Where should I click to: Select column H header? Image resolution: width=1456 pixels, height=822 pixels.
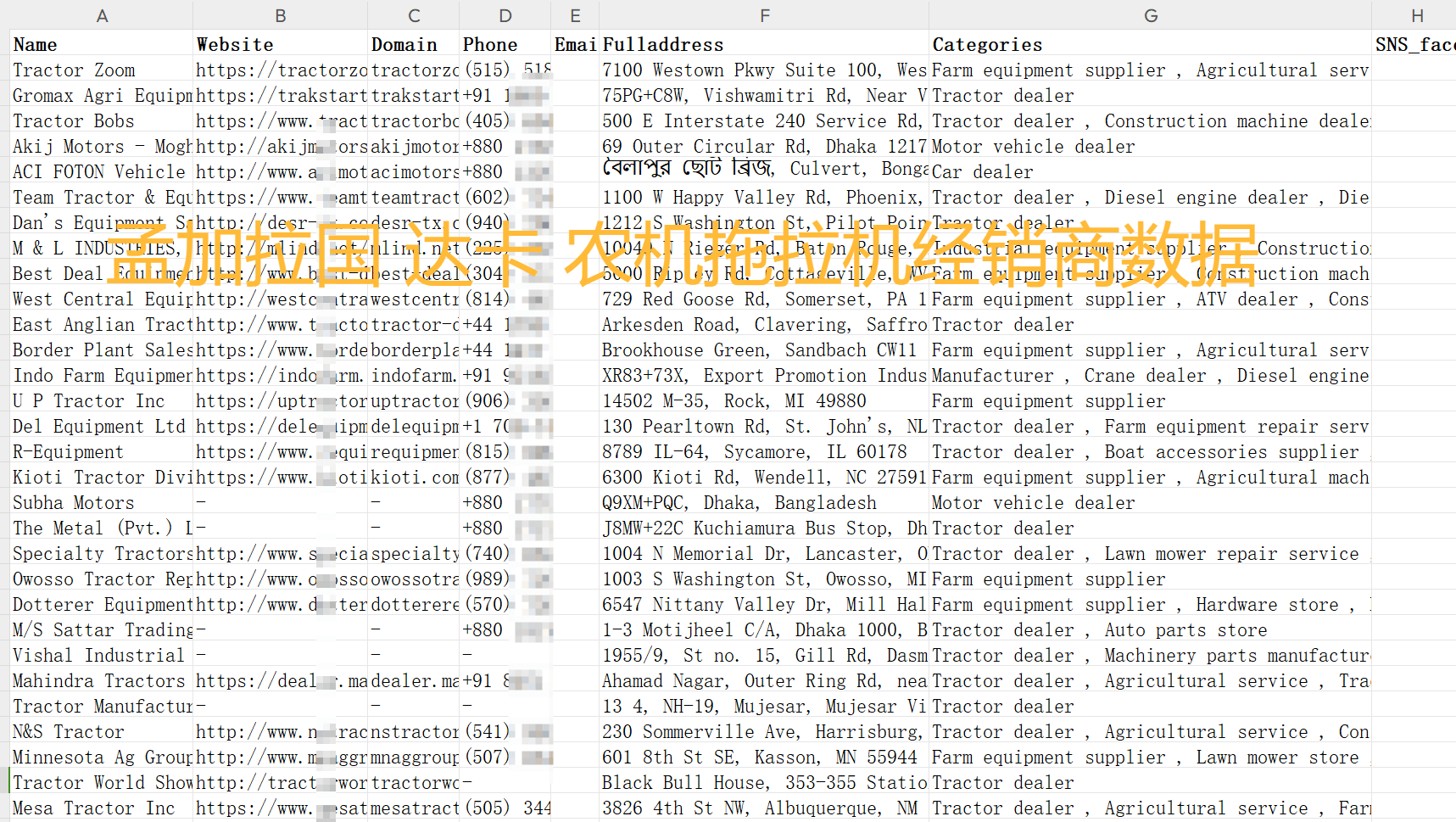click(x=1415, y=15)
